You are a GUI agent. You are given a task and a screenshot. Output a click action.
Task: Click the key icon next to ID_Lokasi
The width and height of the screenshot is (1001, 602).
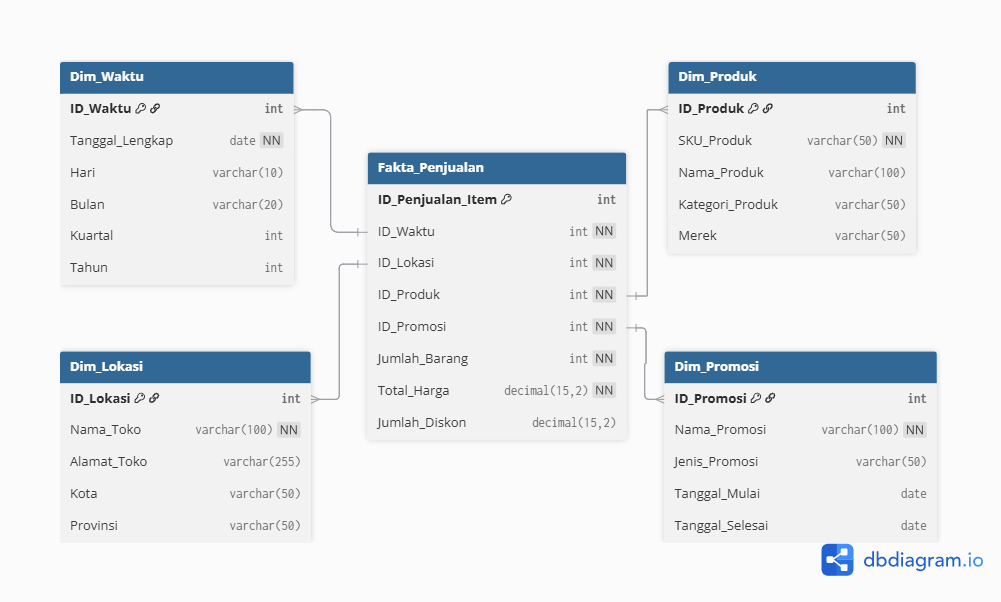coord(140,398)
